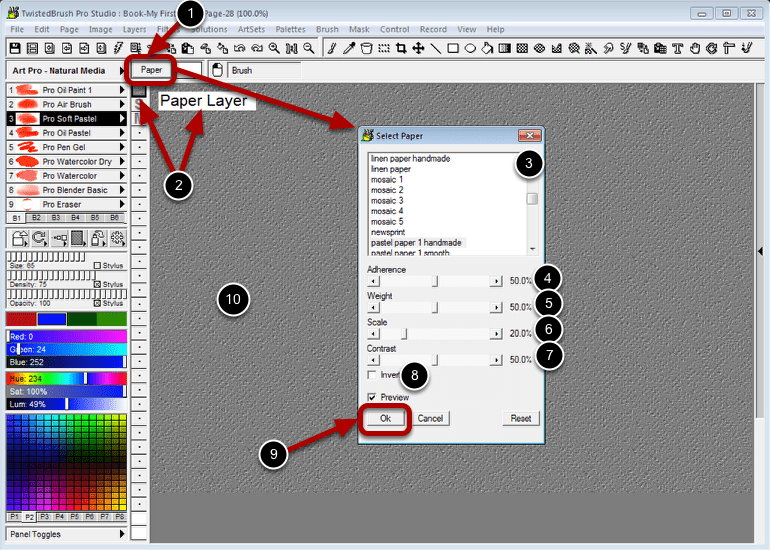
Task: Expand Pro Air Brush options arrow
Action: (x=122, y=104)
